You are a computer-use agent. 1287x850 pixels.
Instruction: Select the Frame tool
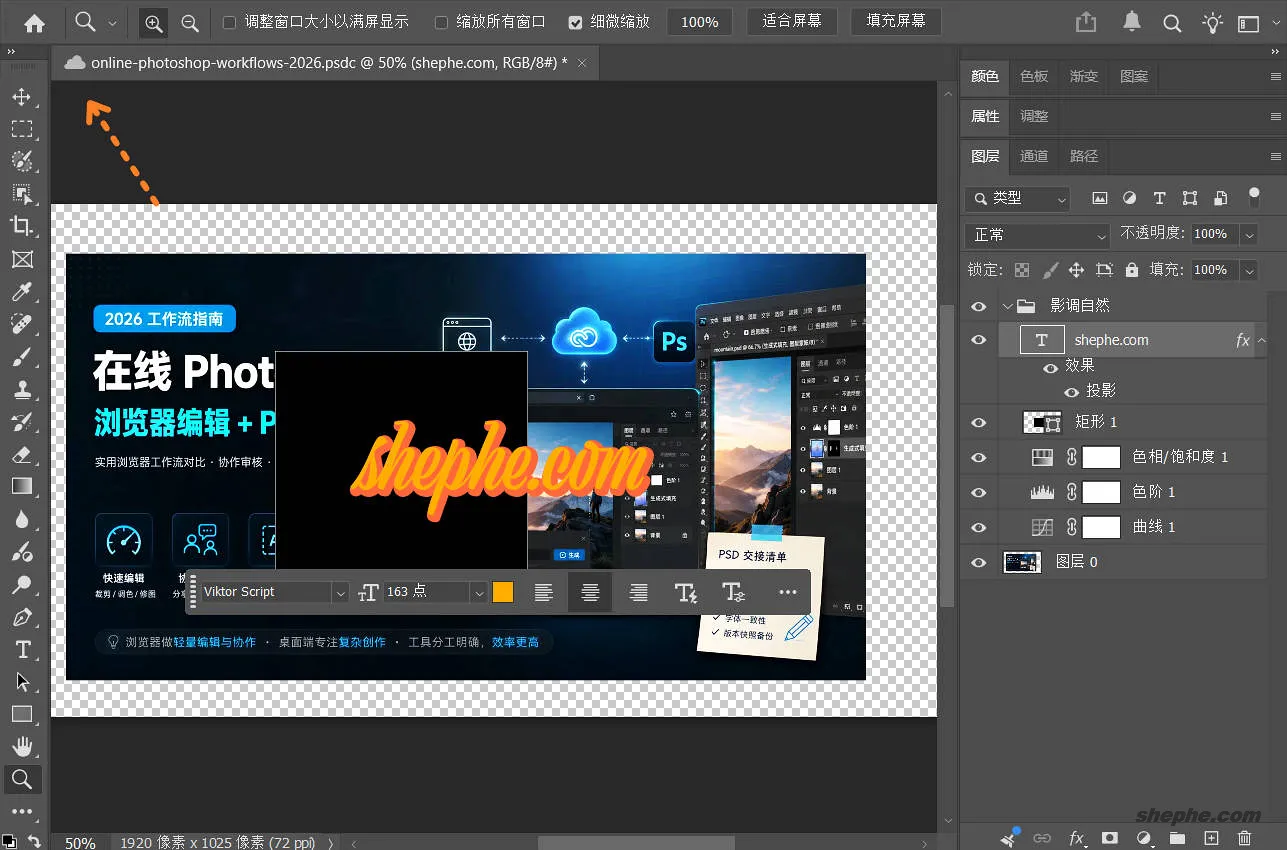pyautogui.click(x=21, y=259)
